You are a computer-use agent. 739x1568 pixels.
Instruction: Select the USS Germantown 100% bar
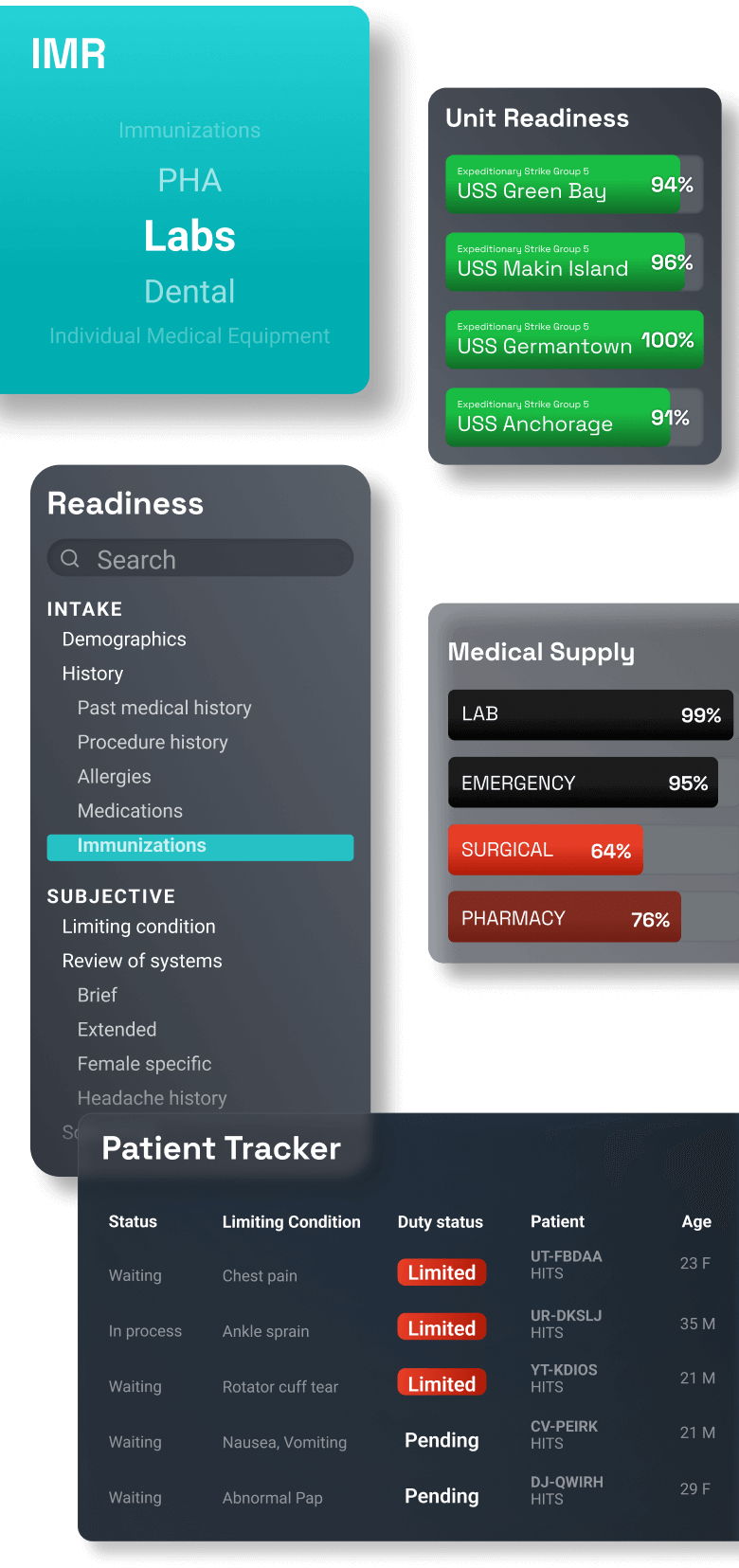tap(574, 339)
